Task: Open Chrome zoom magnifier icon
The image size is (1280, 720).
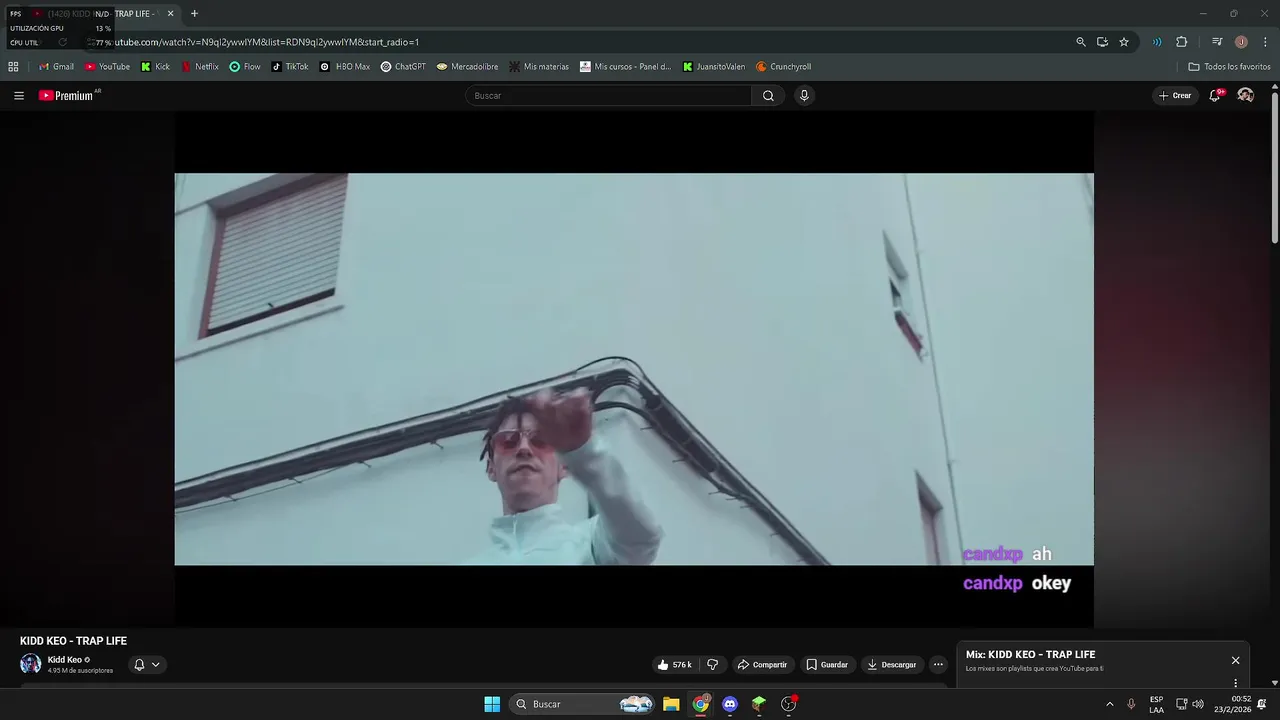Action: point(1080,42)
